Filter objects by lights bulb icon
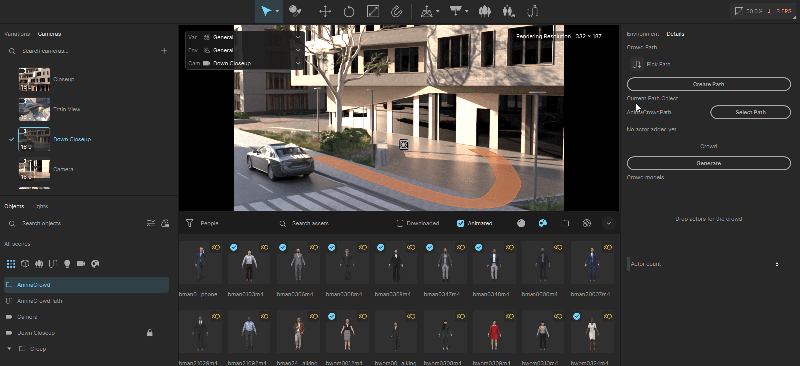Screen dimensions: 800x366 point(66,264)
